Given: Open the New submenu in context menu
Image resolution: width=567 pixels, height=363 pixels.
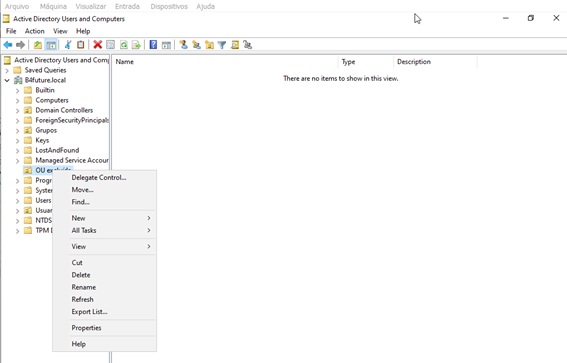Looking at the screenshot, I should click(x=105, y=218).
